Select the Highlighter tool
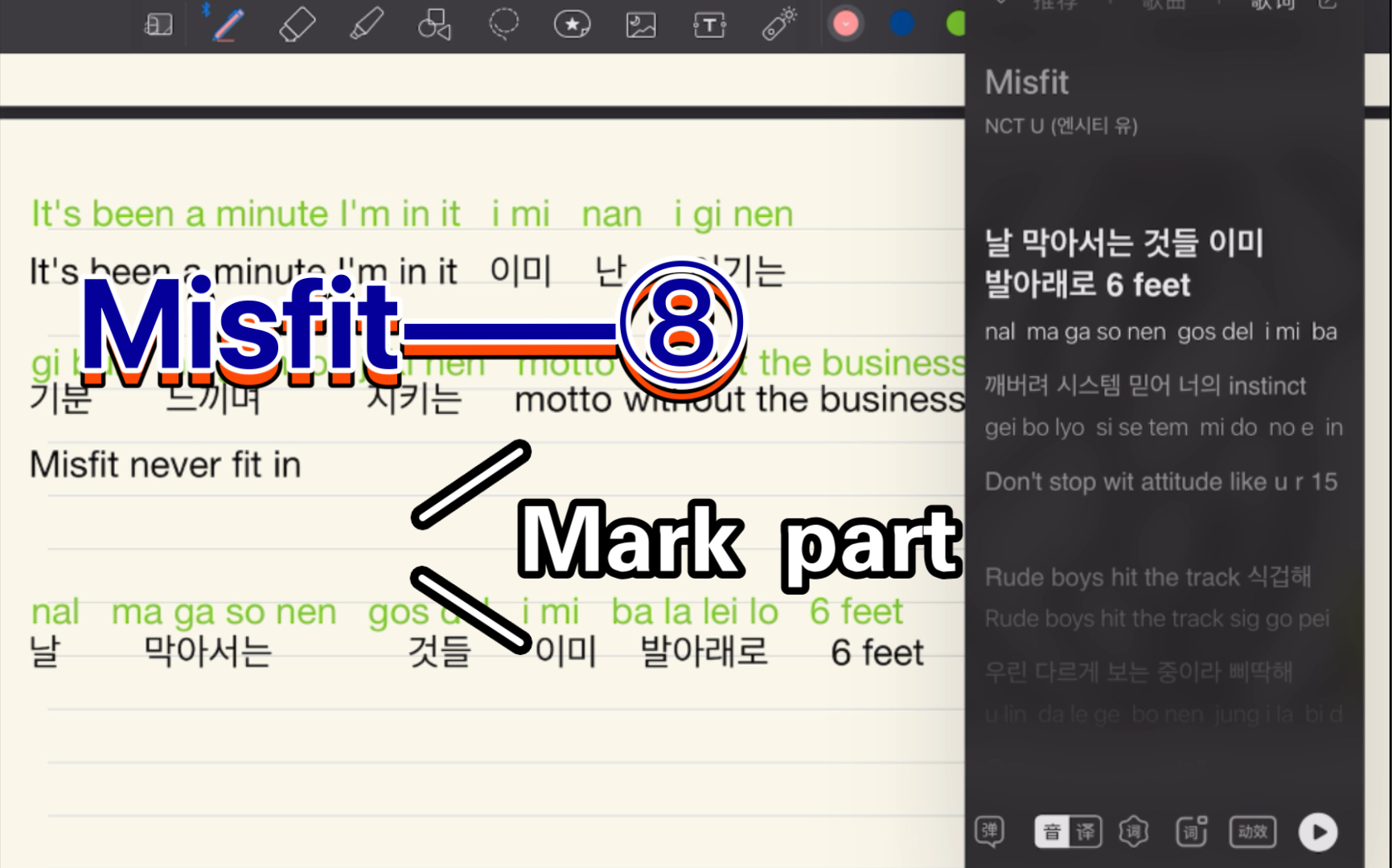The width and height of the screenshot is (1392, 868). 366,24
